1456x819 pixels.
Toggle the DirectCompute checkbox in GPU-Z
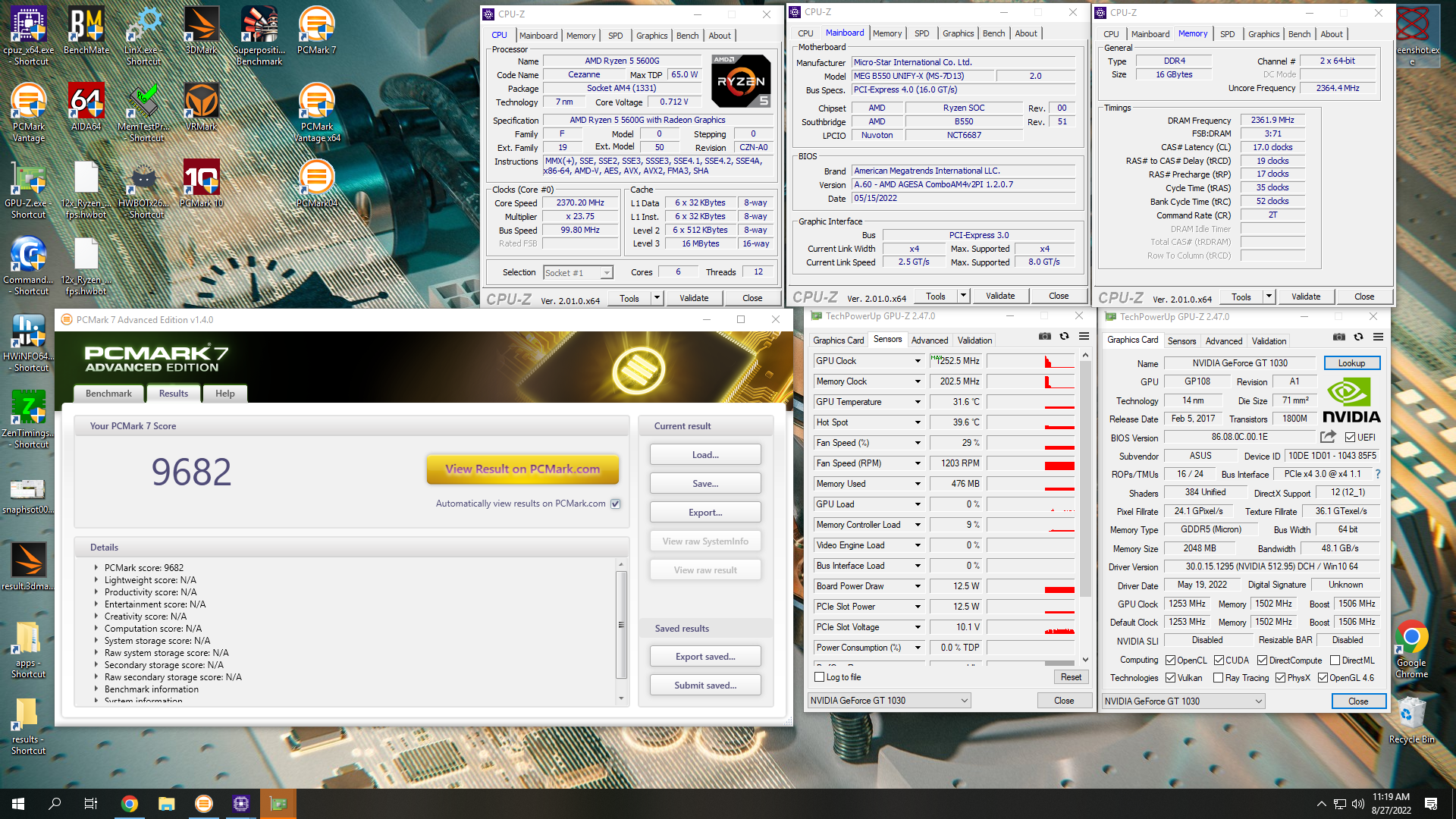(x=1262, y=661)
